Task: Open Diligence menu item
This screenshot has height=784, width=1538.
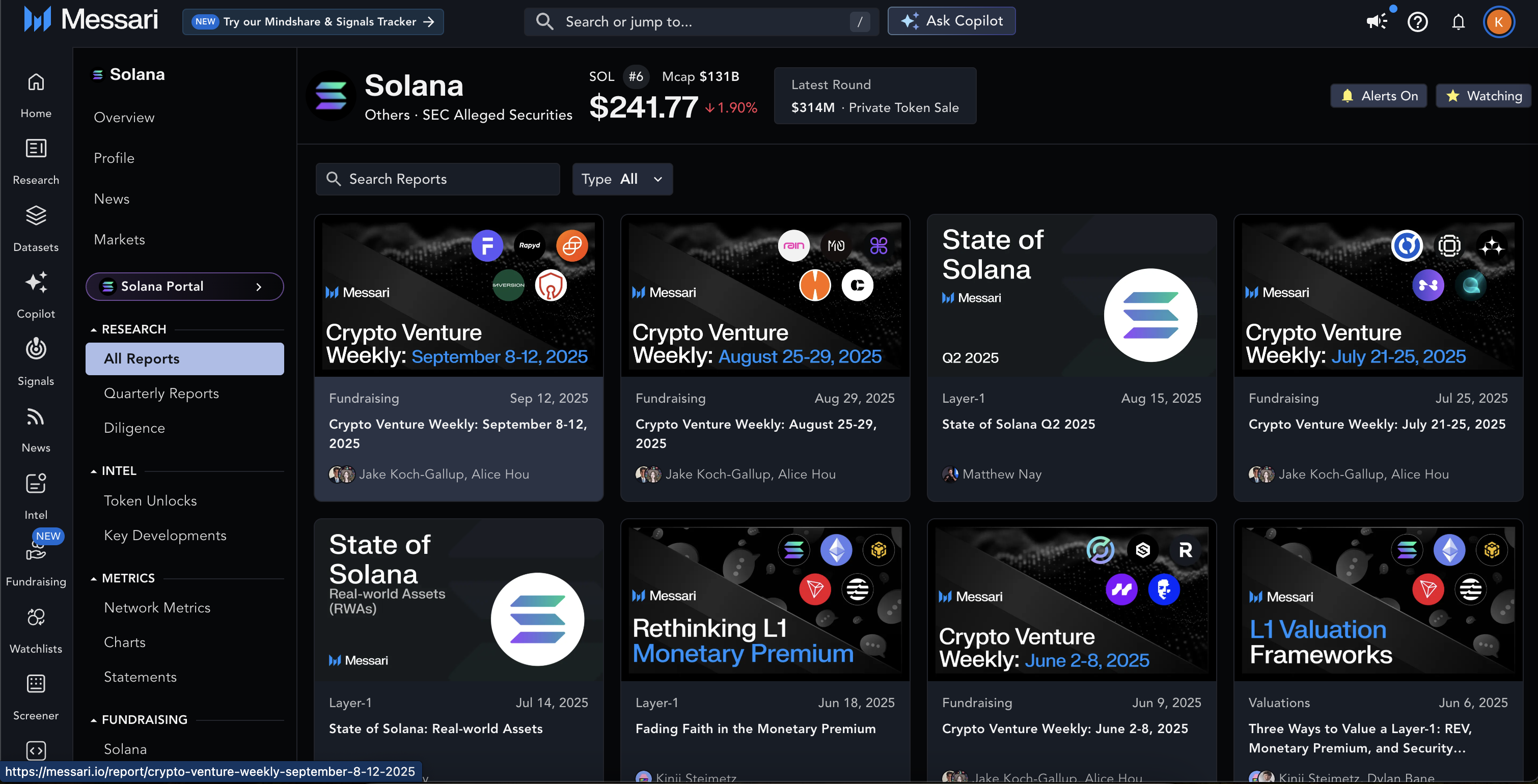Action: (134, 428)
